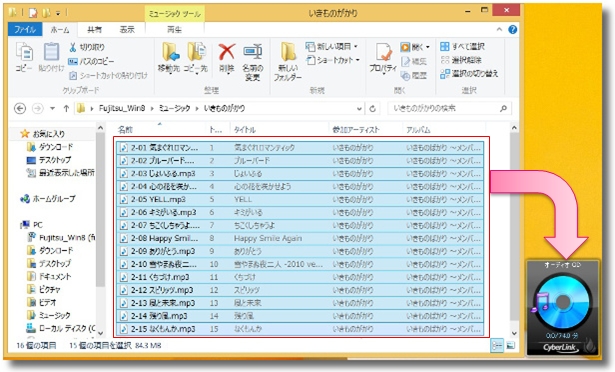Click the ribbon Help question mark icon
615x372 pixels.
tap(512, 30)
